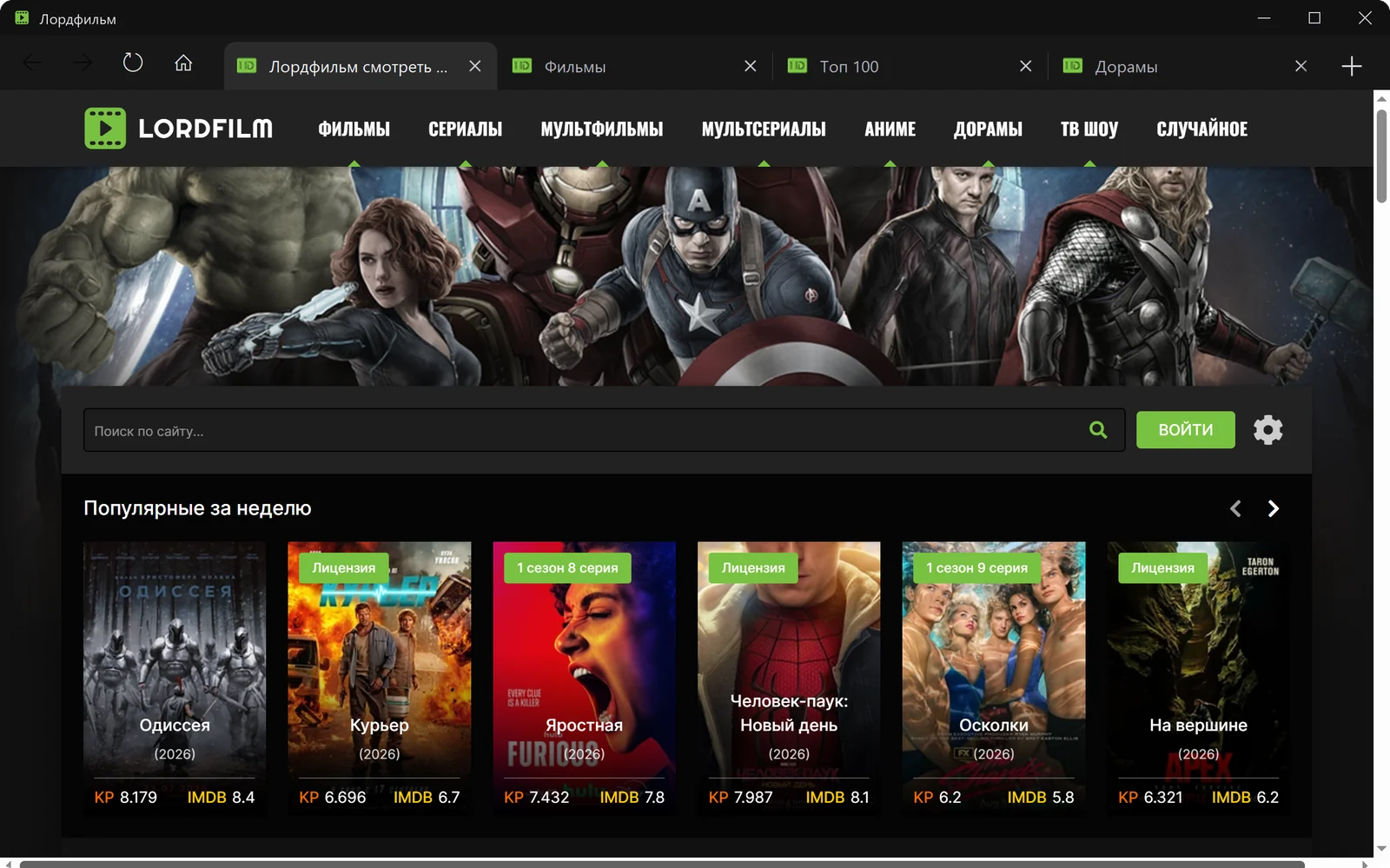Click the ВОЙТИ login button

tap(1185, 430)
